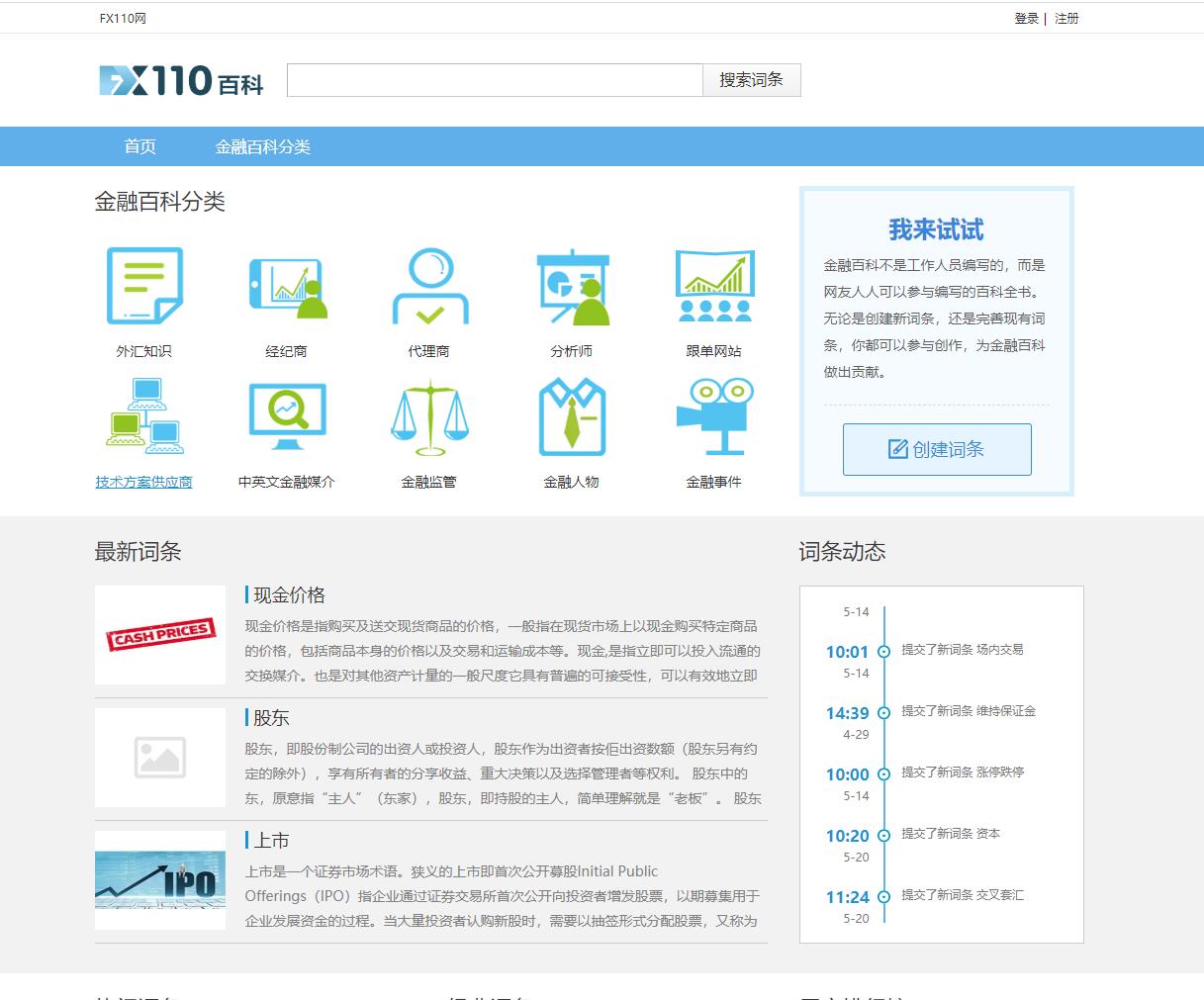Select the 10:01 场内交易 timeline entry
Image resolution: width=1204 pixels, height=1000 pixels.
(x=962, y=650)
